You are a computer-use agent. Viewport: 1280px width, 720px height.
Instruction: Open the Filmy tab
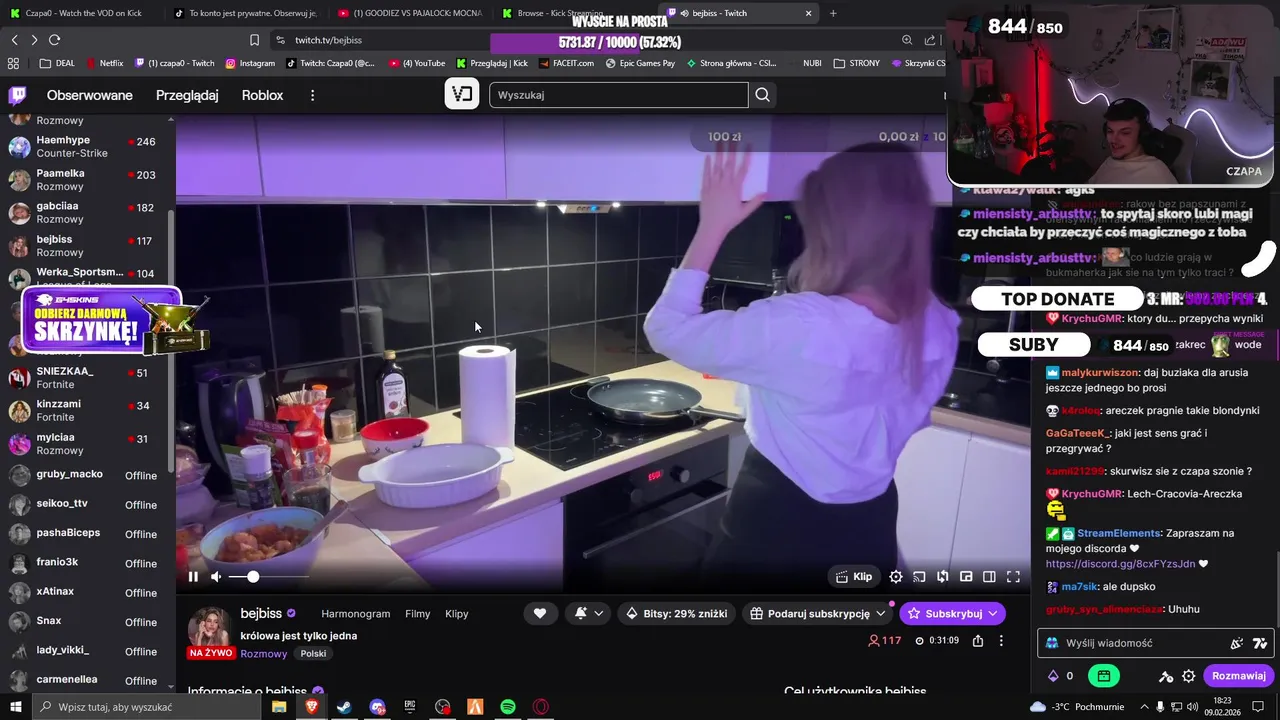click(417, 614)
